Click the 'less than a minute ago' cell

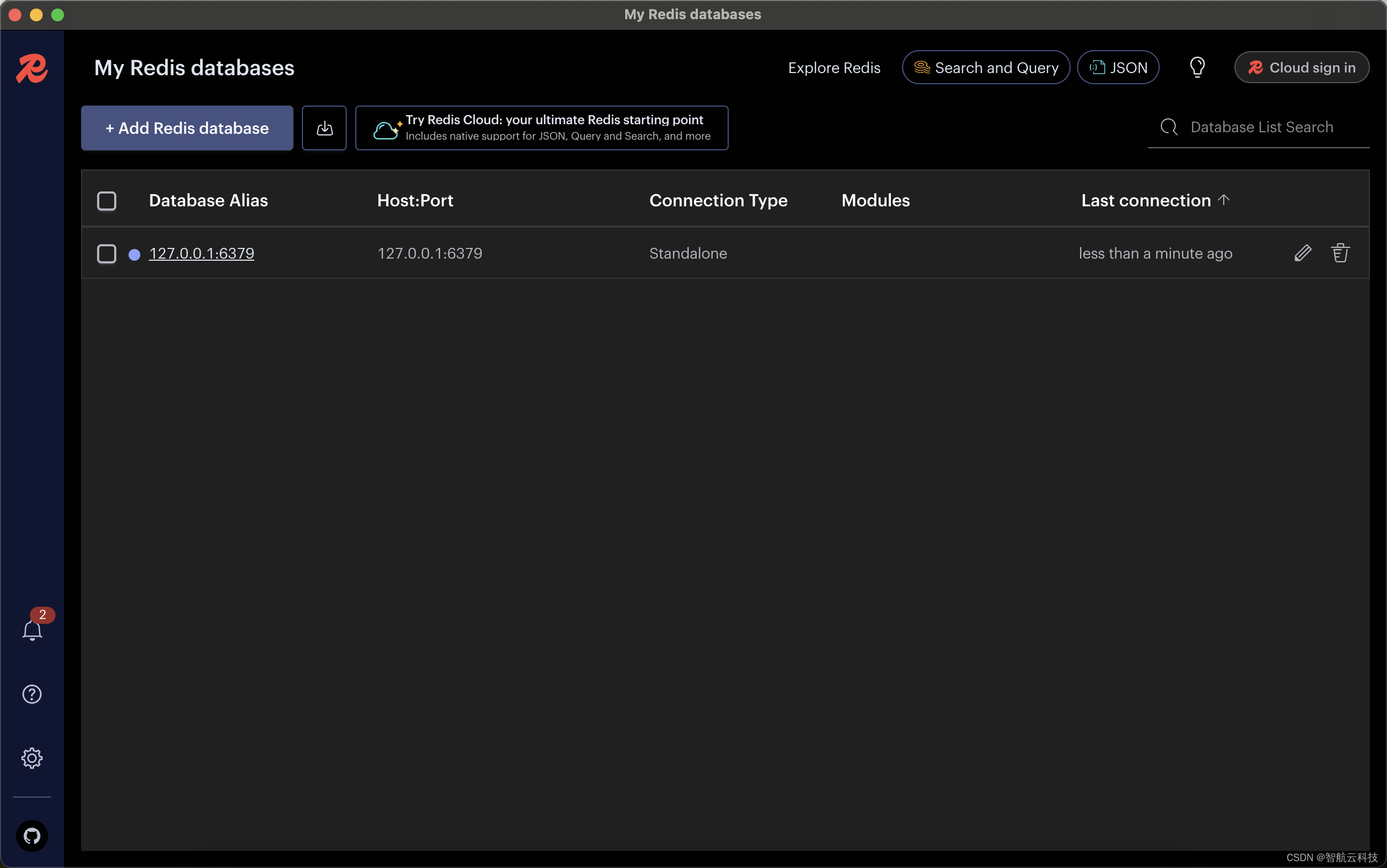(x=1155, y=253)
